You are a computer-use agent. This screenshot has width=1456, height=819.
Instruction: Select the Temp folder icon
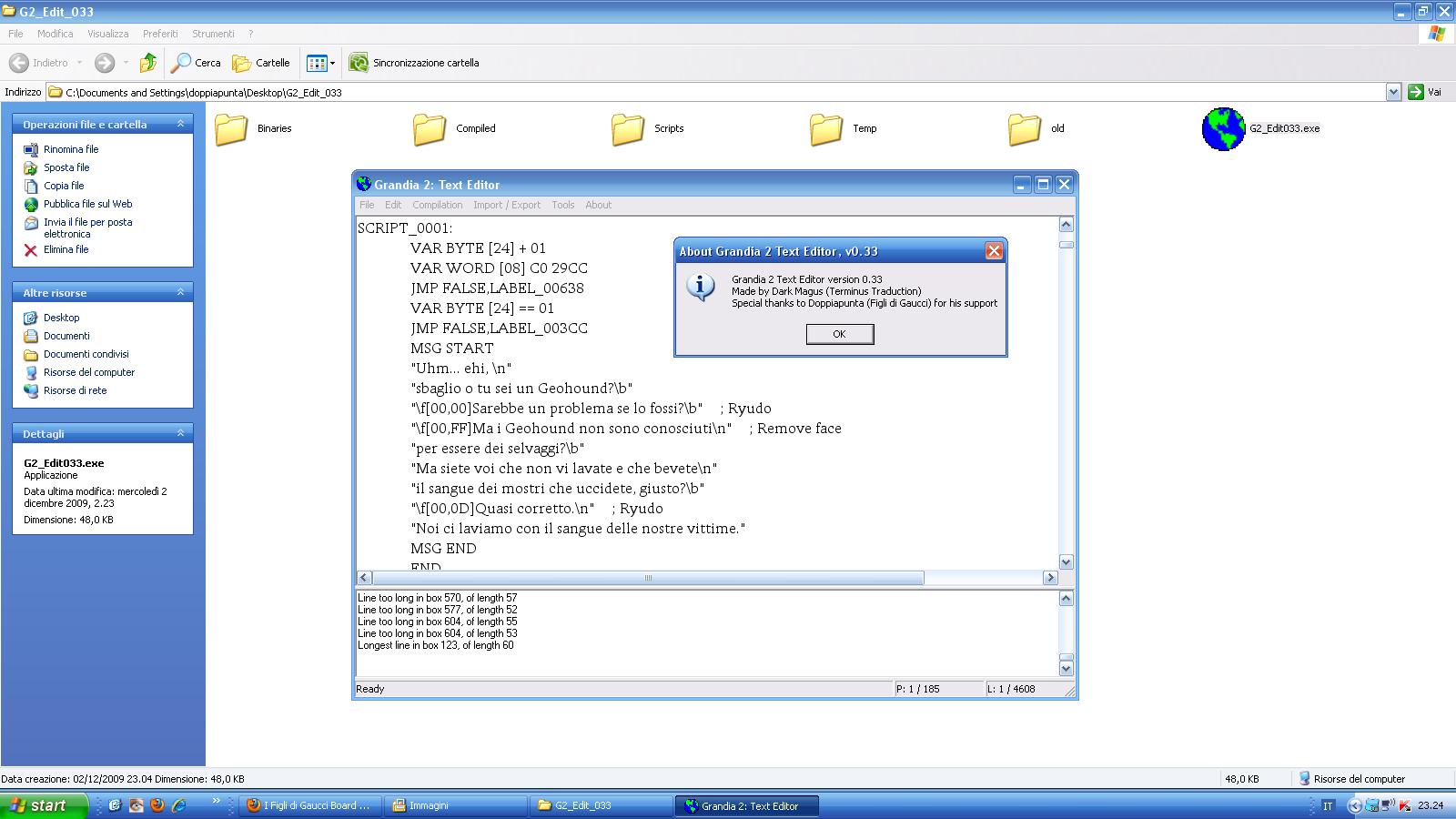click(826, 129)
